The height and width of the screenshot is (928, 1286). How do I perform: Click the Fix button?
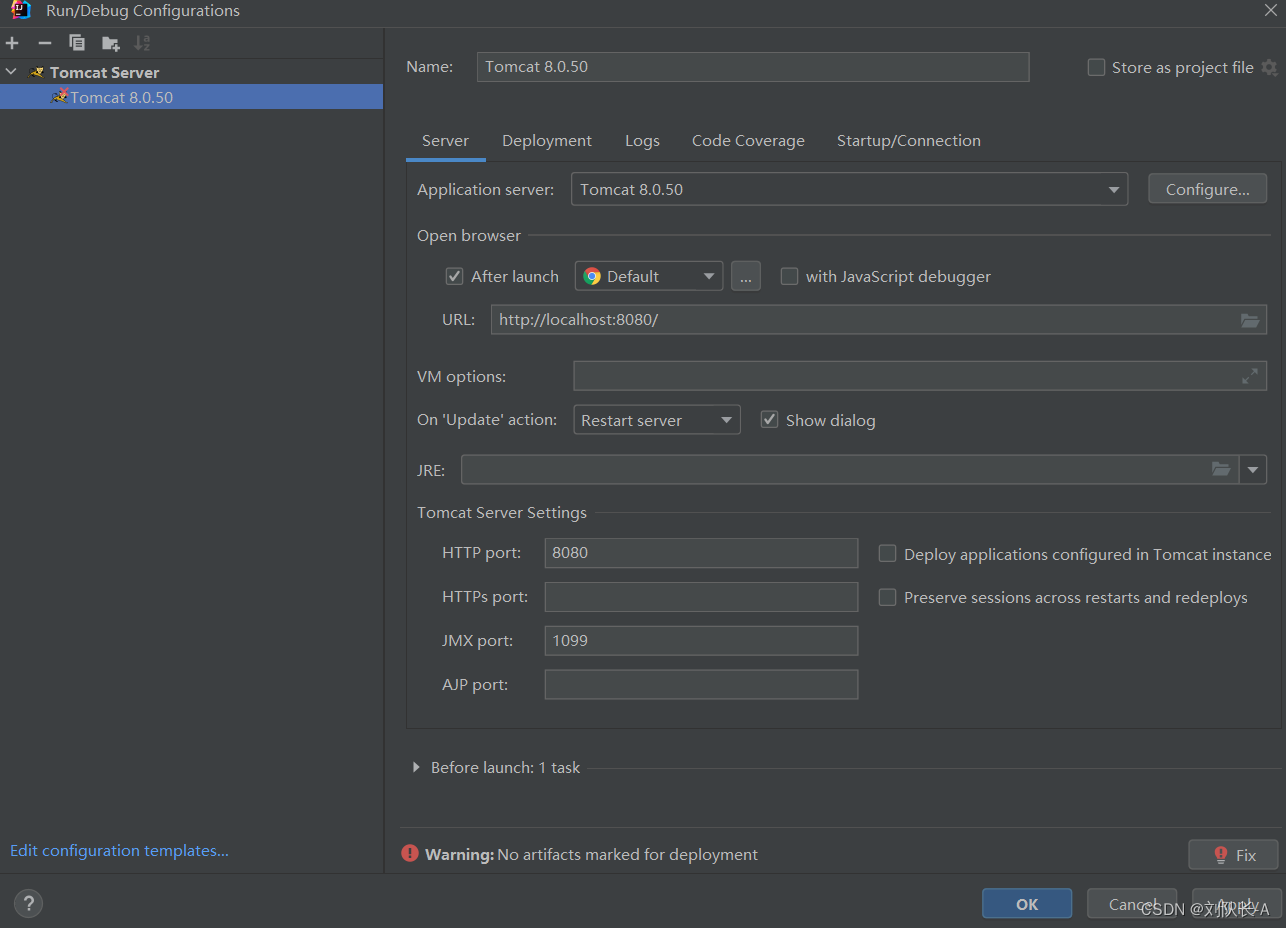(1233, 855)
